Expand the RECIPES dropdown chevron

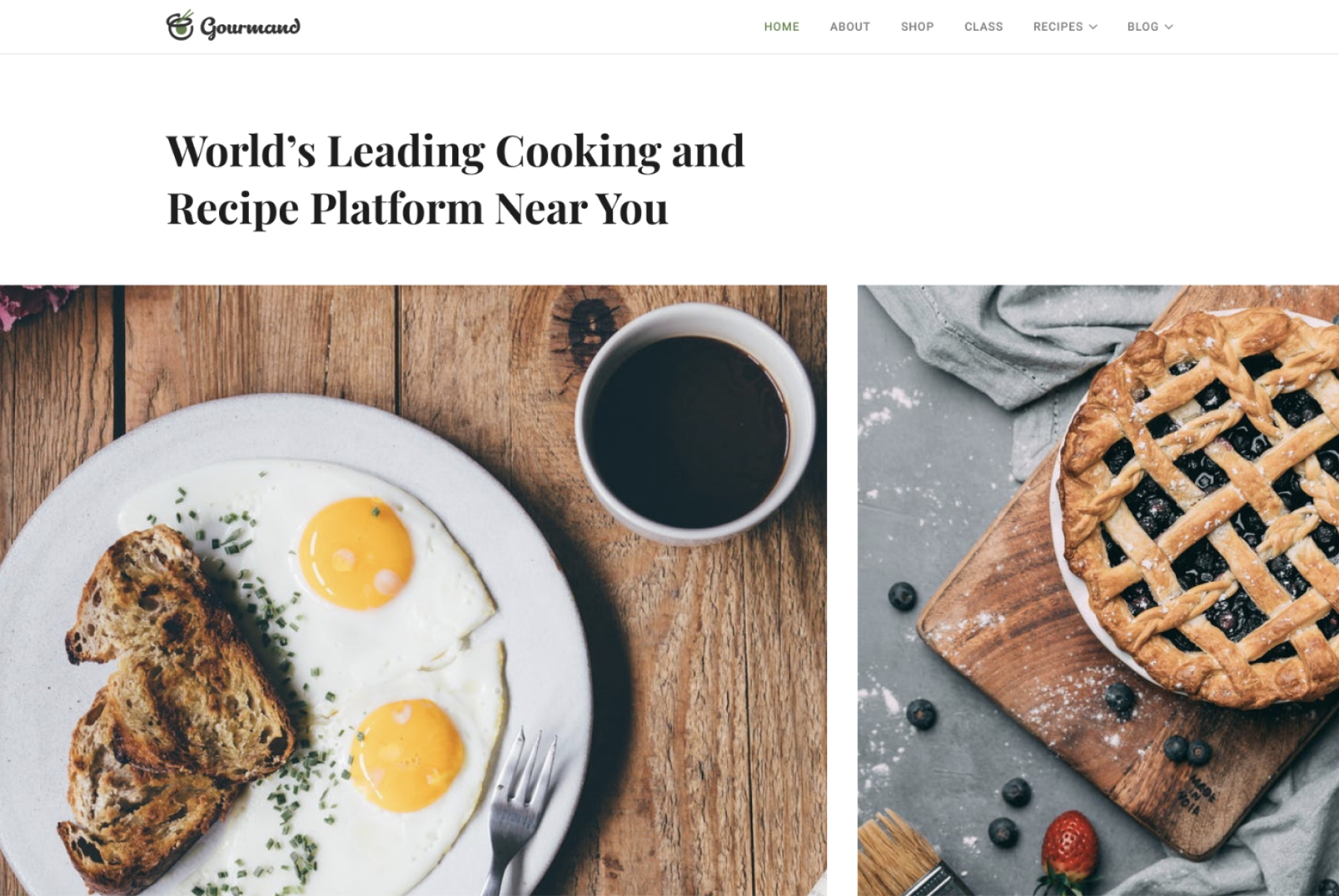tap(1093, 27)
